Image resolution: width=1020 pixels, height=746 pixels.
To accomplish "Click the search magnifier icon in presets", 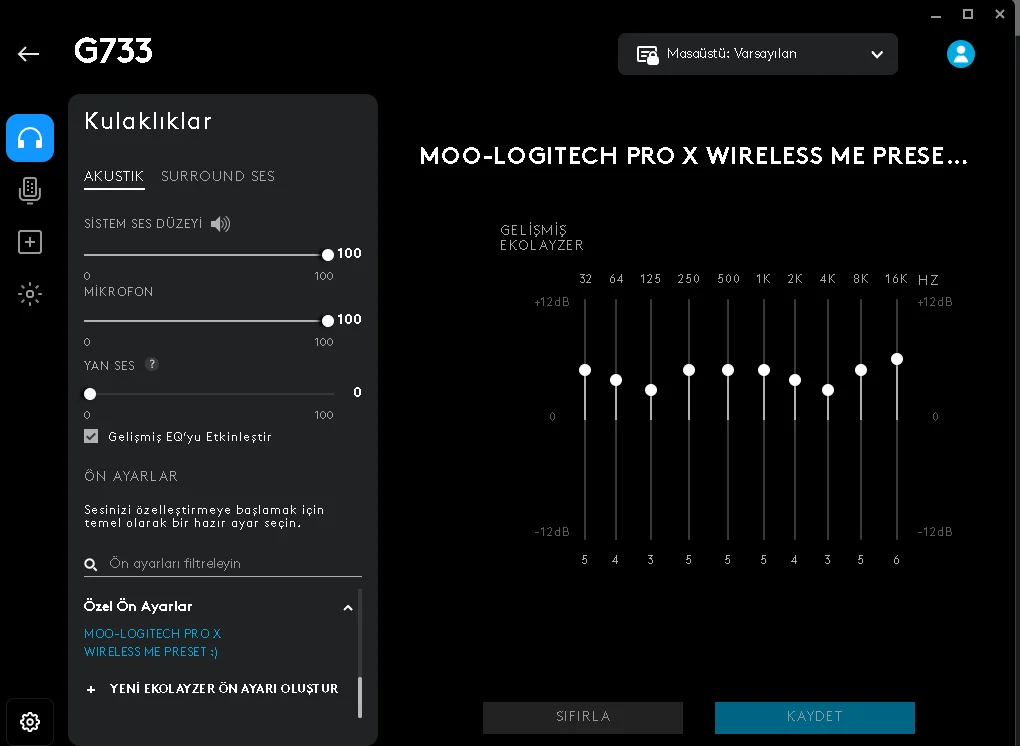I will pos(91,565).
